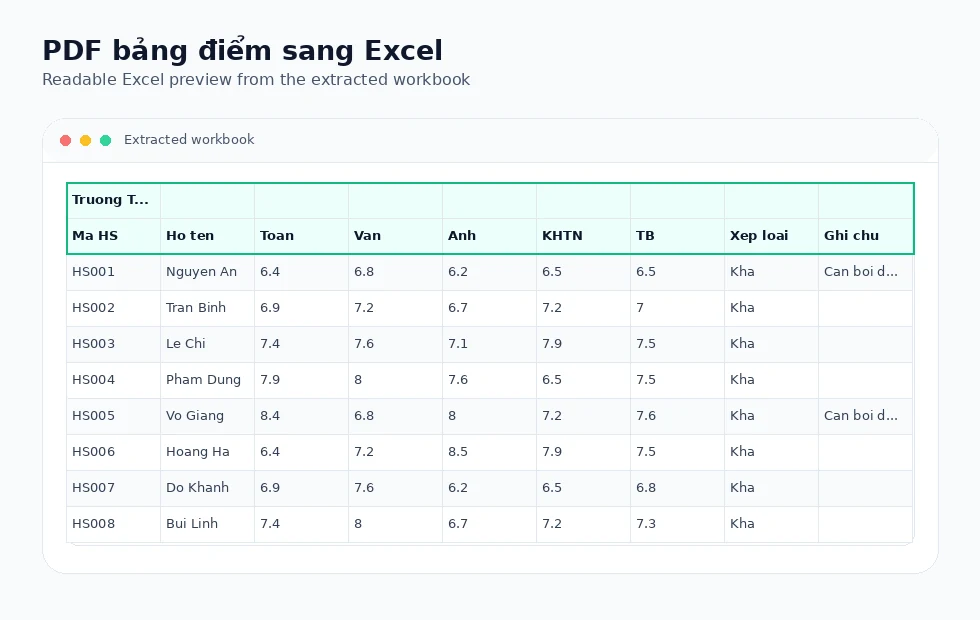
Task: Click Pham Dung's Anh score 7.6
Action: (x=489, y=380)
